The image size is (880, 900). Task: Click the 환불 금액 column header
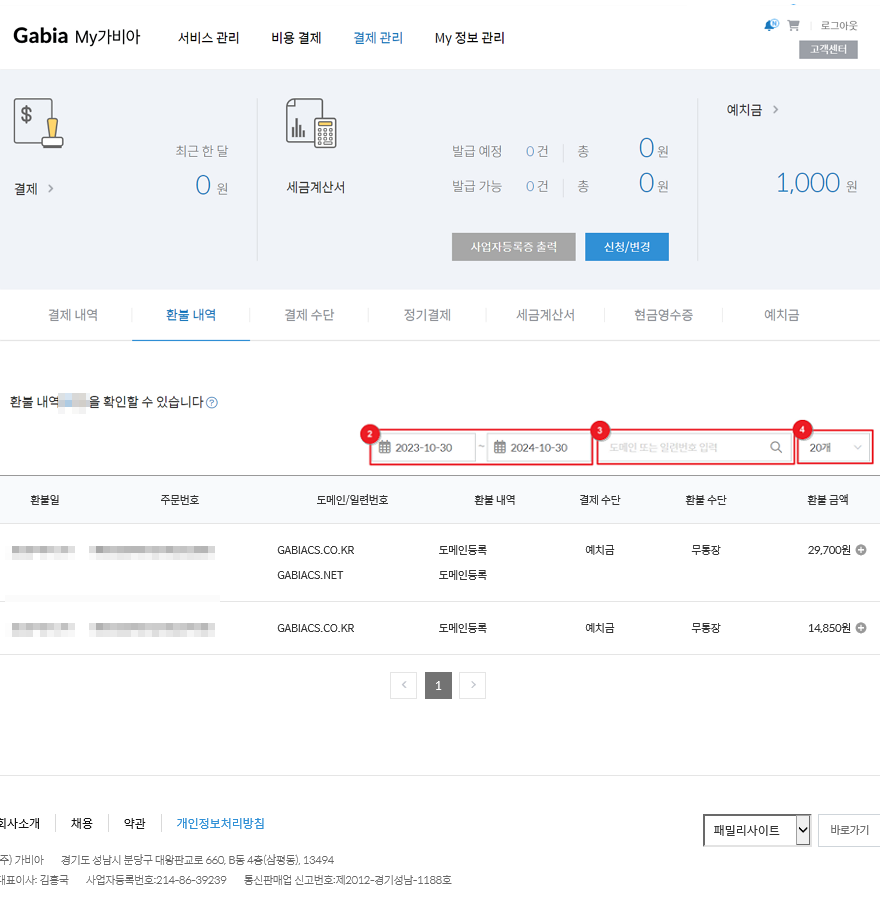[828, 500]
